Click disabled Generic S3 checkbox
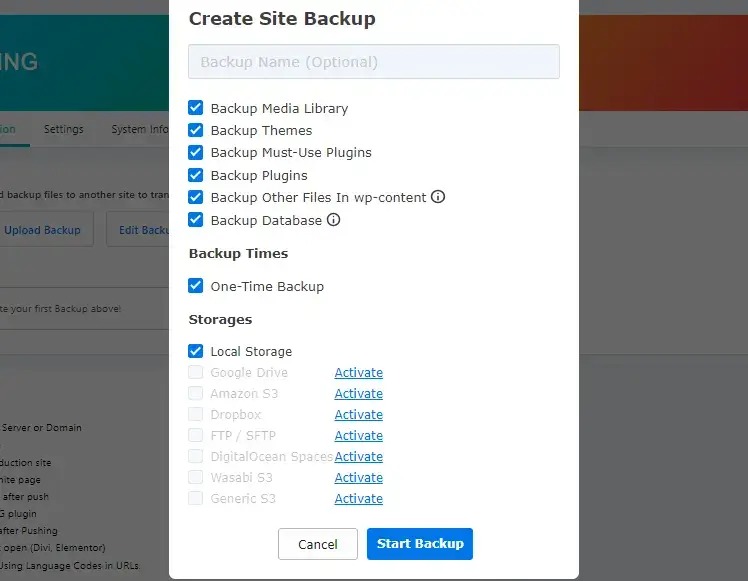Screen dimensions: 748x581 tap(196, 498)
